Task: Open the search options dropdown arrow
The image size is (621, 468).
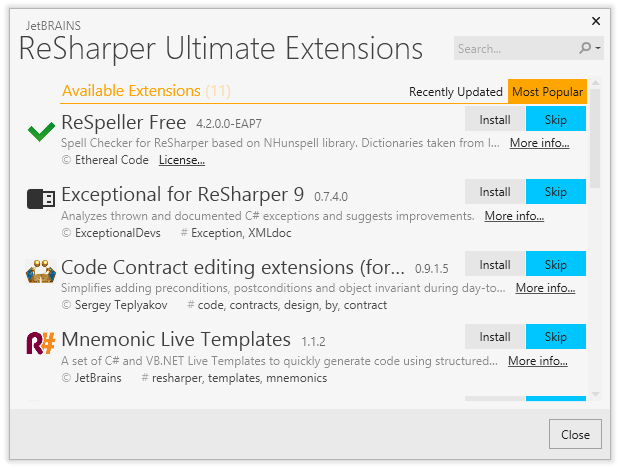Action: [x=598, y=48]
